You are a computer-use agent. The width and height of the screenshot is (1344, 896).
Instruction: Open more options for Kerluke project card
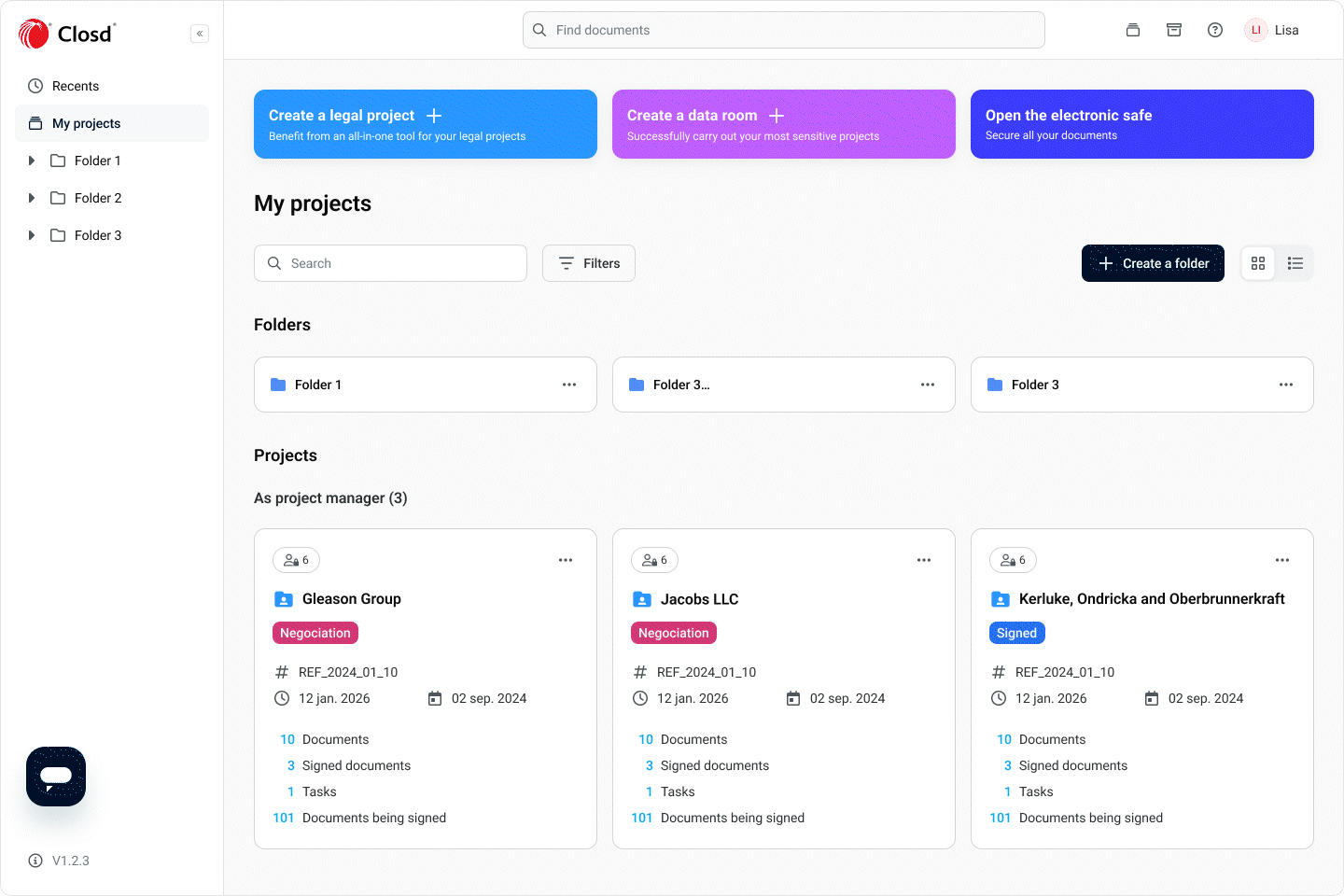tap(1282, 560)
